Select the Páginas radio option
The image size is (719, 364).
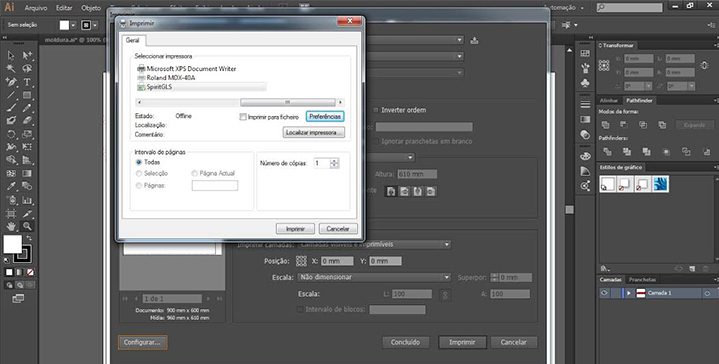[x=138, y=186]
